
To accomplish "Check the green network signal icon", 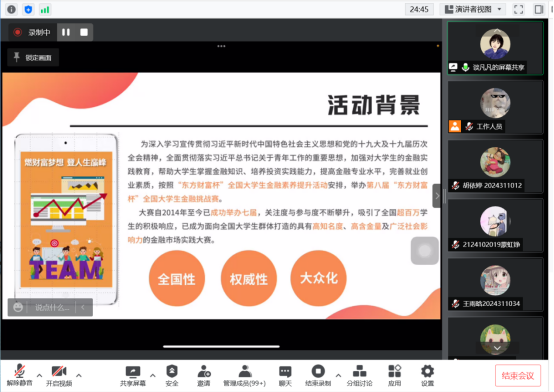I will click(45, 9).
